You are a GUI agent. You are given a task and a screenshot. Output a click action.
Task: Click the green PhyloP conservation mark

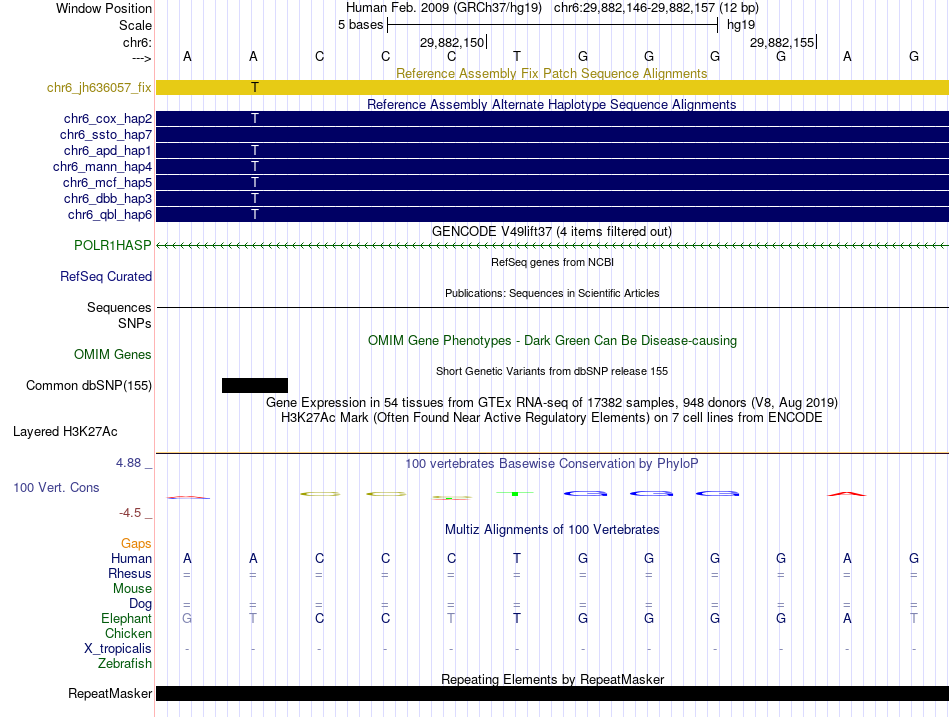coord(515,493)
